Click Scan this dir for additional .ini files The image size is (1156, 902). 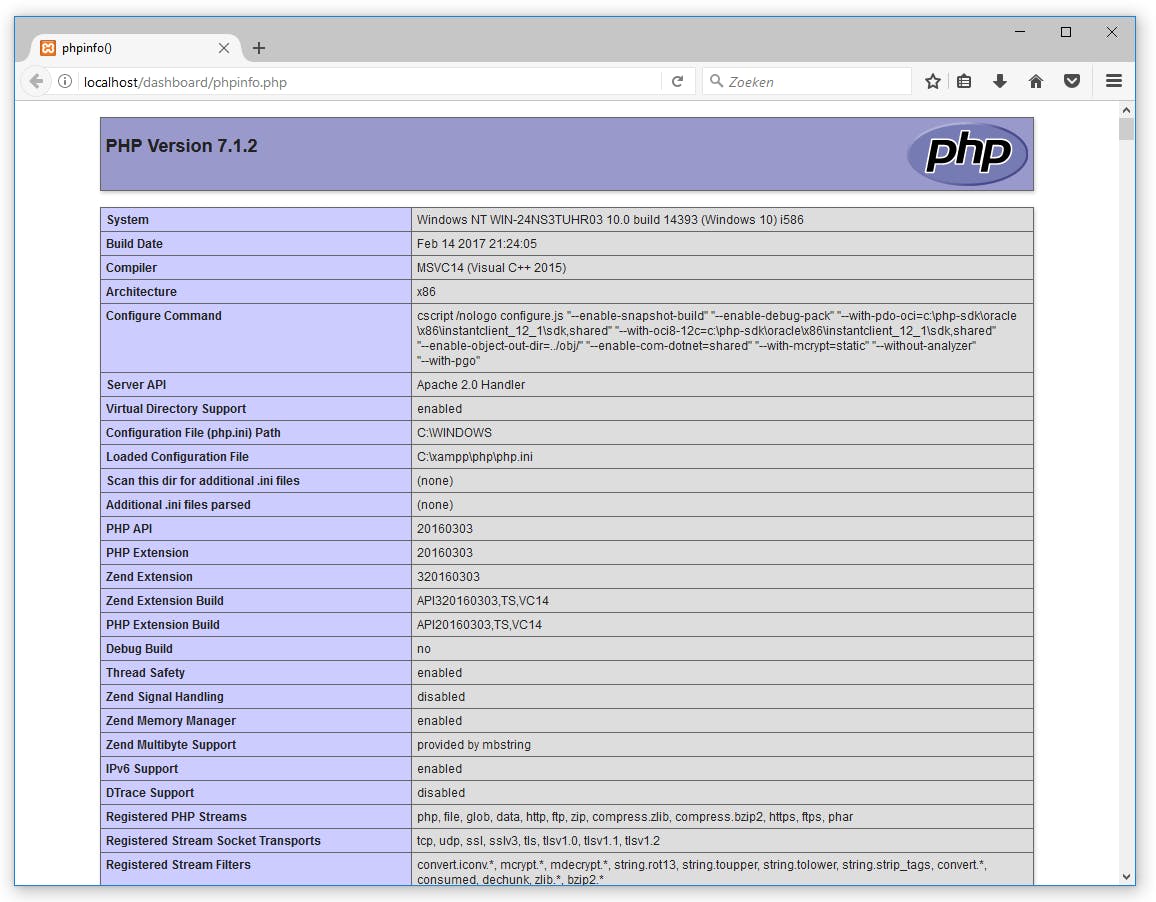203,481
